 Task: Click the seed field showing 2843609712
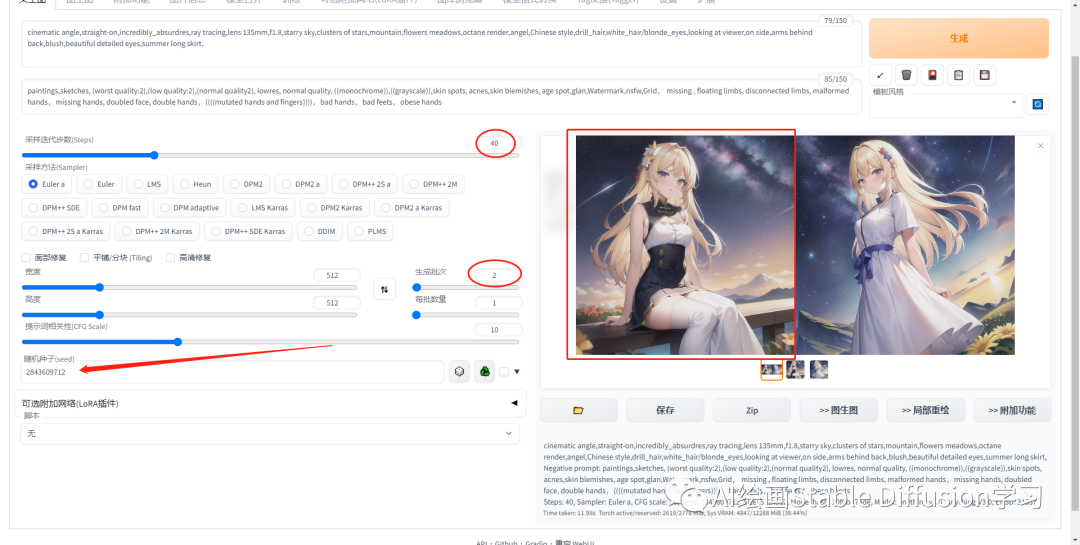(x=232, y=372)
